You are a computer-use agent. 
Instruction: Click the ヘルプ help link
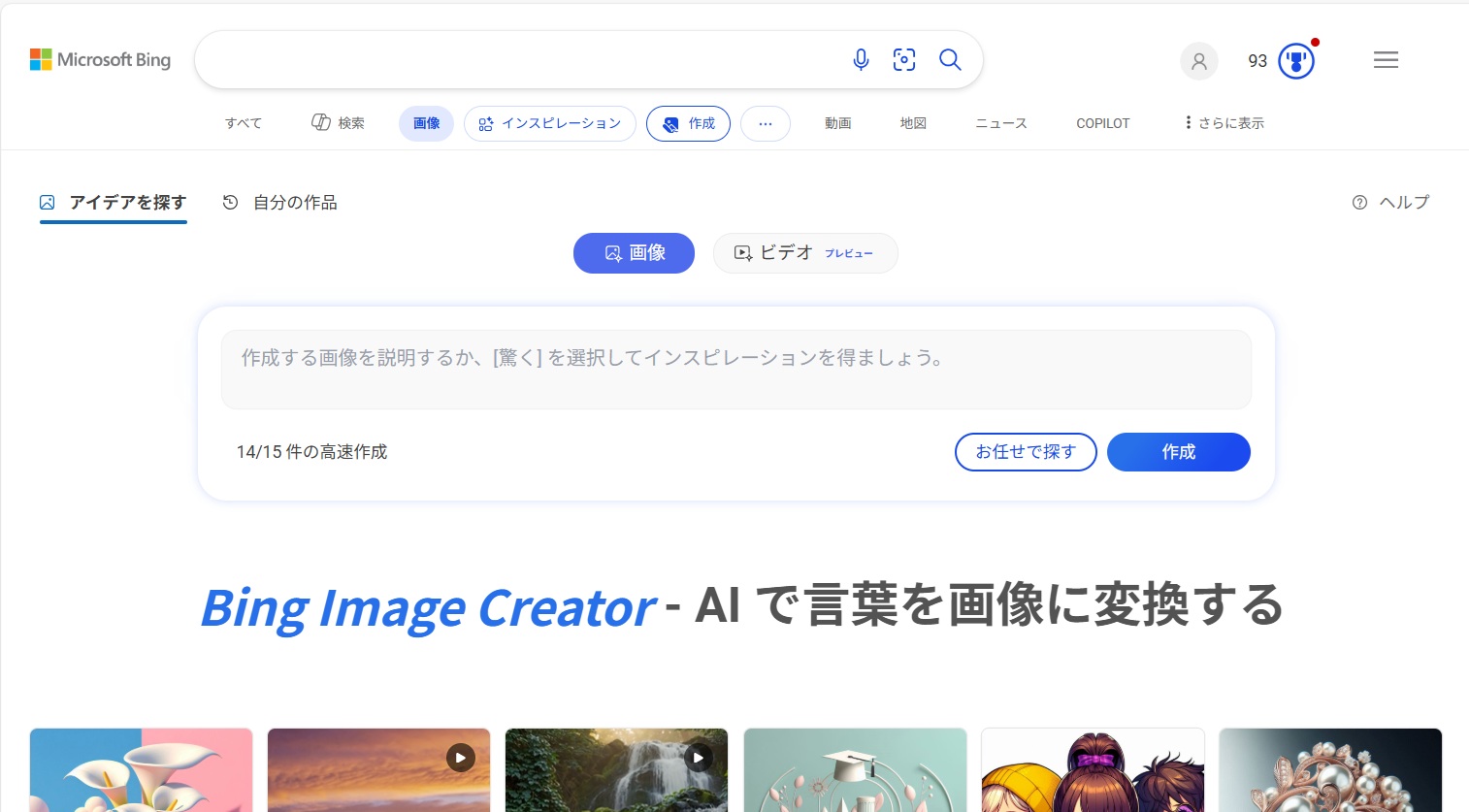[1390, 202]
